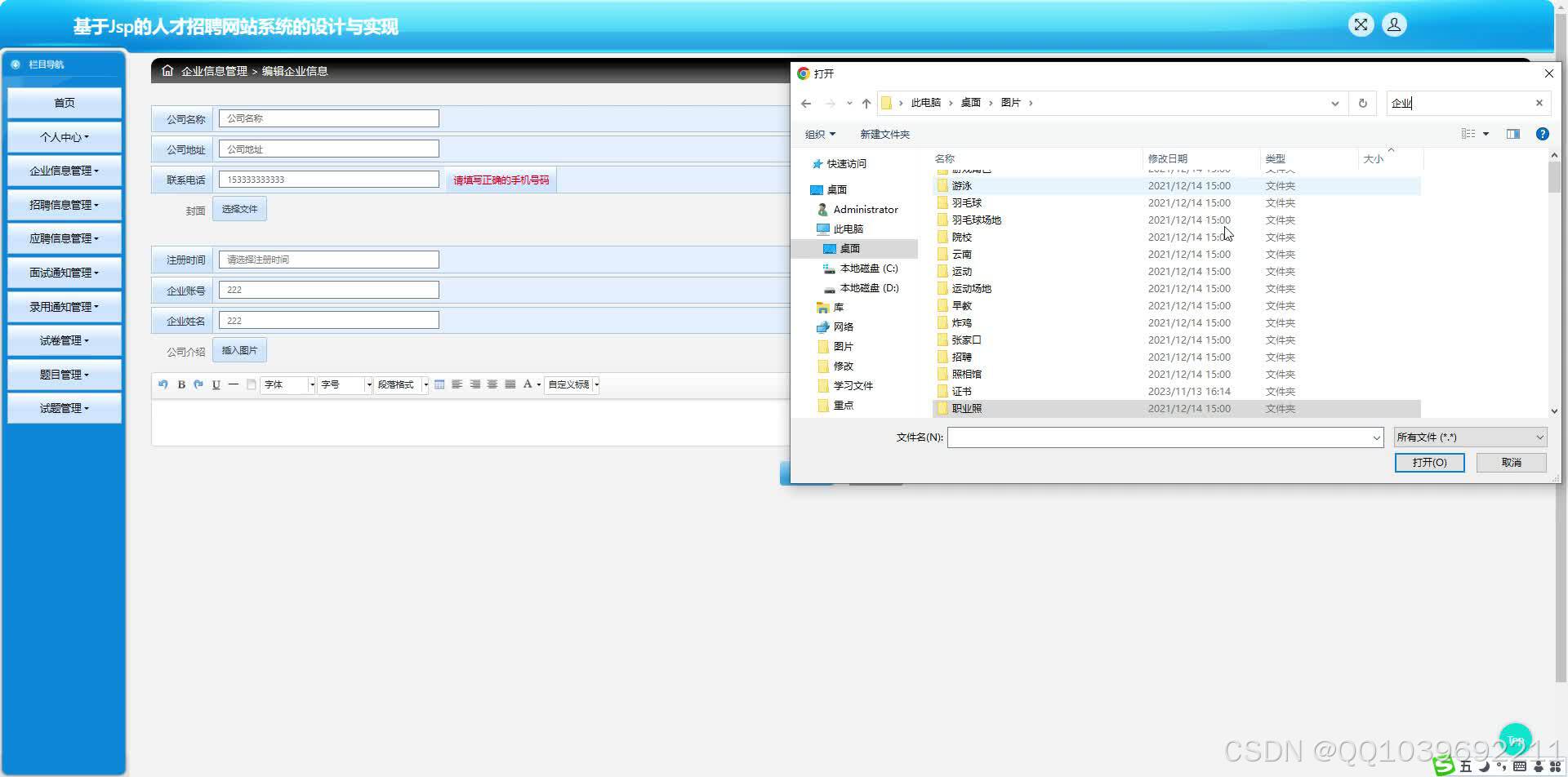
Task: Expand the 个人中心 sidebar menu
Action: (65, 137)
